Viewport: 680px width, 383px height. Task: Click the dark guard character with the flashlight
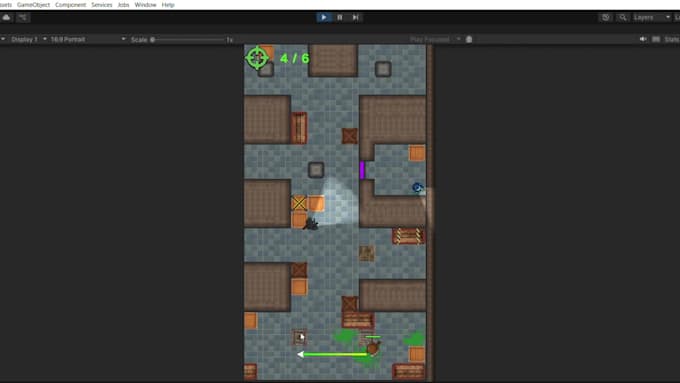coord(311,224)
